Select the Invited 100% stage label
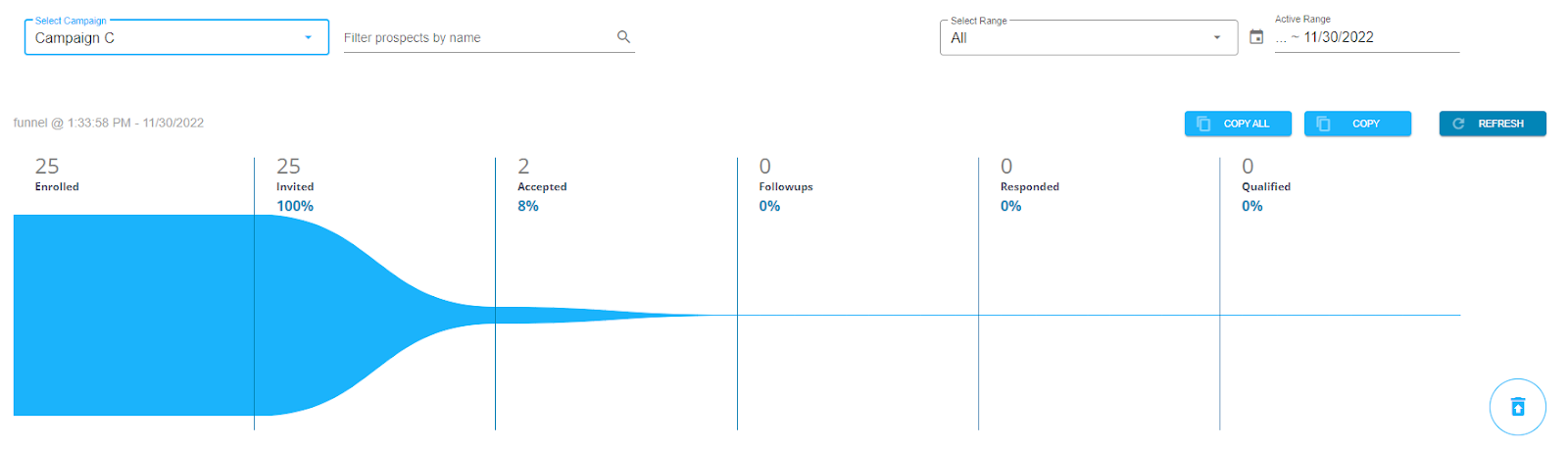Viewport: 1568px width, 449px height. point(295,196)
